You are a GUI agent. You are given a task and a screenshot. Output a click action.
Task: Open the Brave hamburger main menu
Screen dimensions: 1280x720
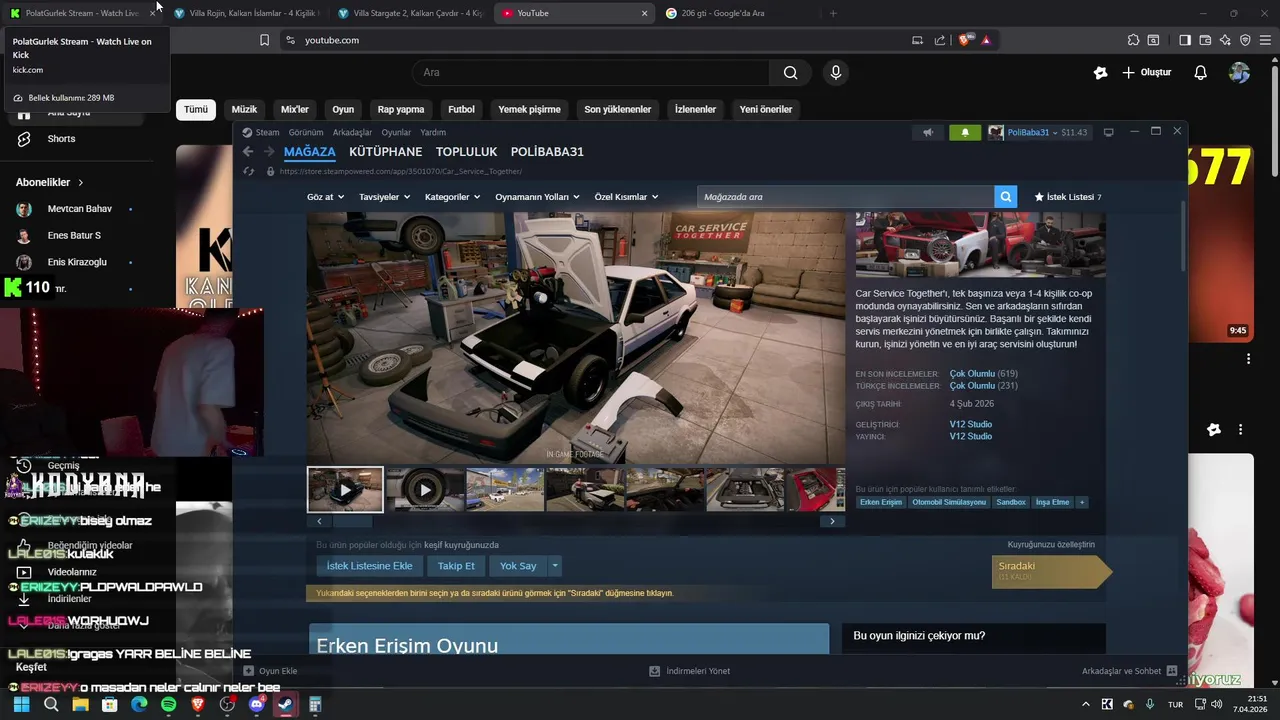click(1265, 40)
